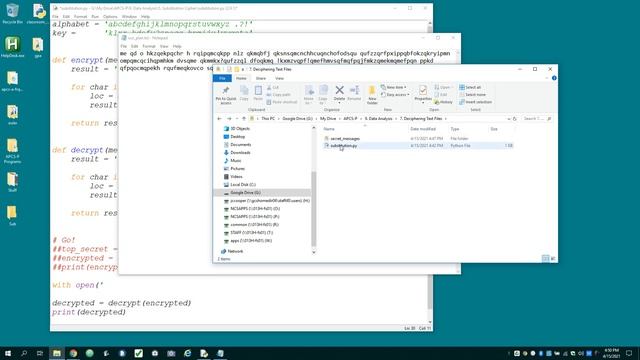This screenshot has width=640, height=360.
Task: Navigate back in File Explorer
Action: click(x=219, y=119)
